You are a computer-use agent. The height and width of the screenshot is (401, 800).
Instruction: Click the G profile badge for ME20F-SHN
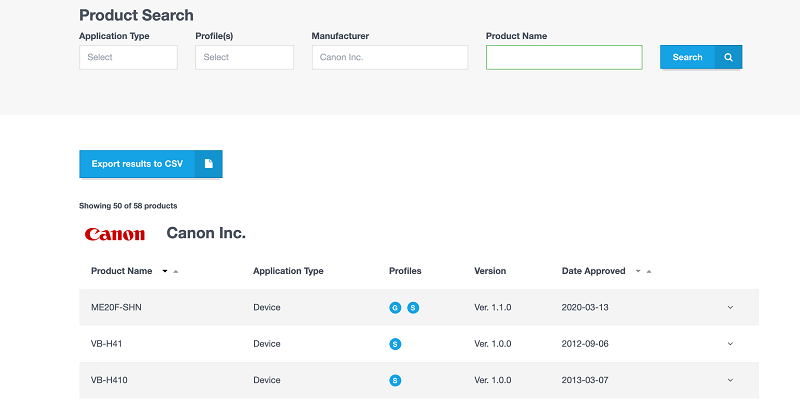click(395, 307)
